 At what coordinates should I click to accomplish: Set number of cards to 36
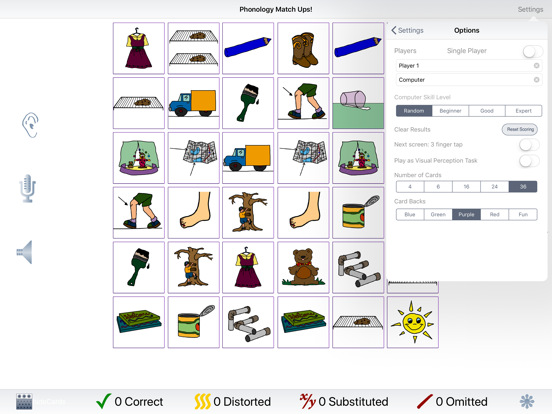[523, 187]
